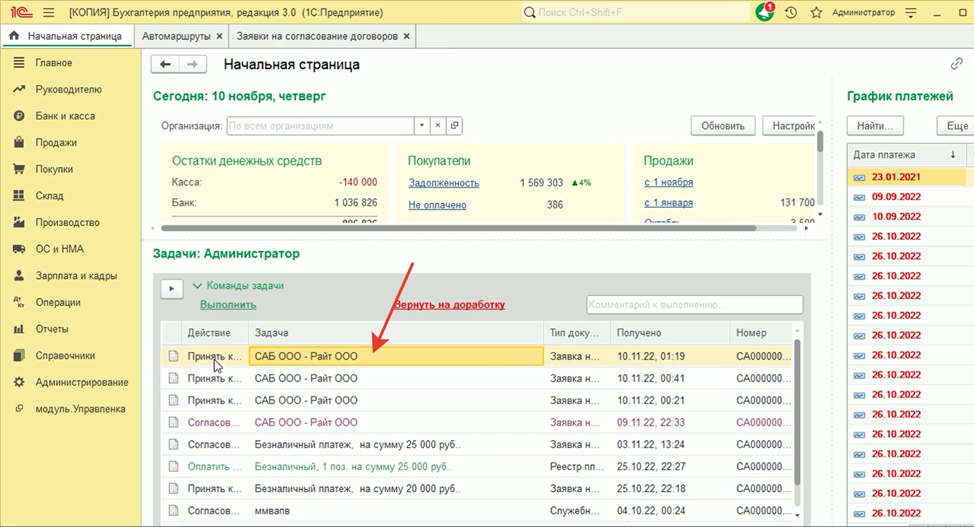This screenshot has height=527, width=974.
Task: Open the с 1 ноября sales link
Action: point(668,182)
